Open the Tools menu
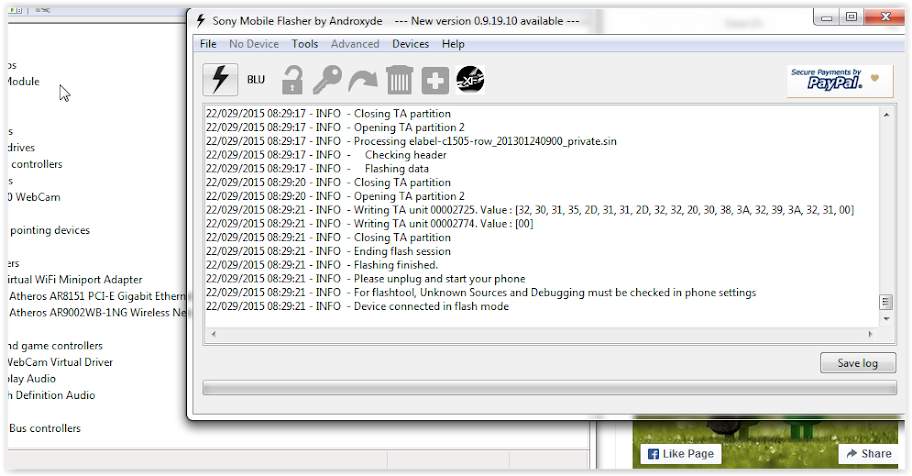Viewport: 912px width, 476px height. pos(305,44)
